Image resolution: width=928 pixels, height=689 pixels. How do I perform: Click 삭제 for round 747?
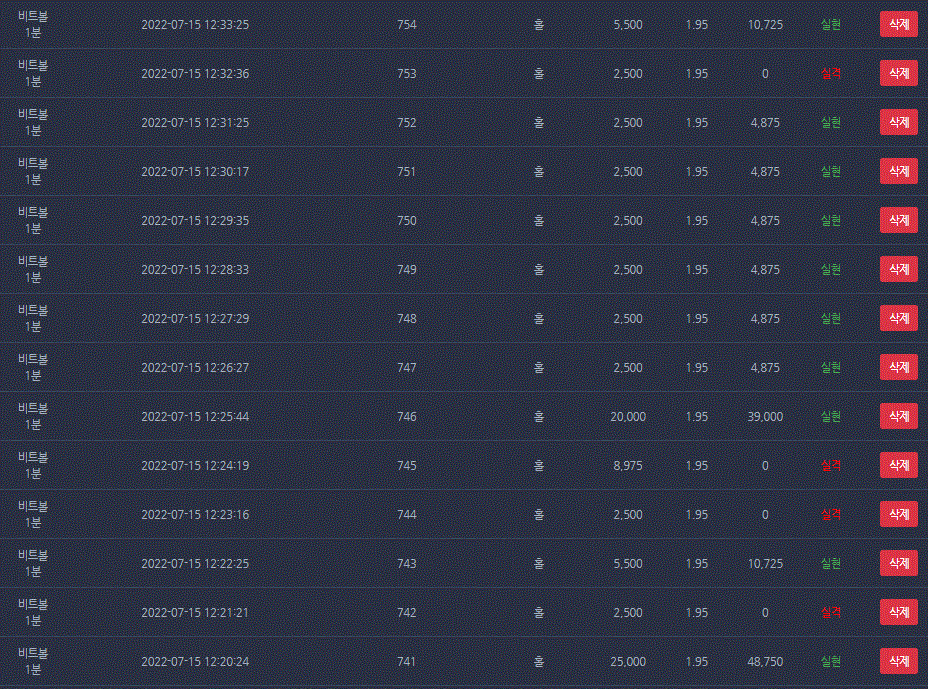(x=898, y=368)
